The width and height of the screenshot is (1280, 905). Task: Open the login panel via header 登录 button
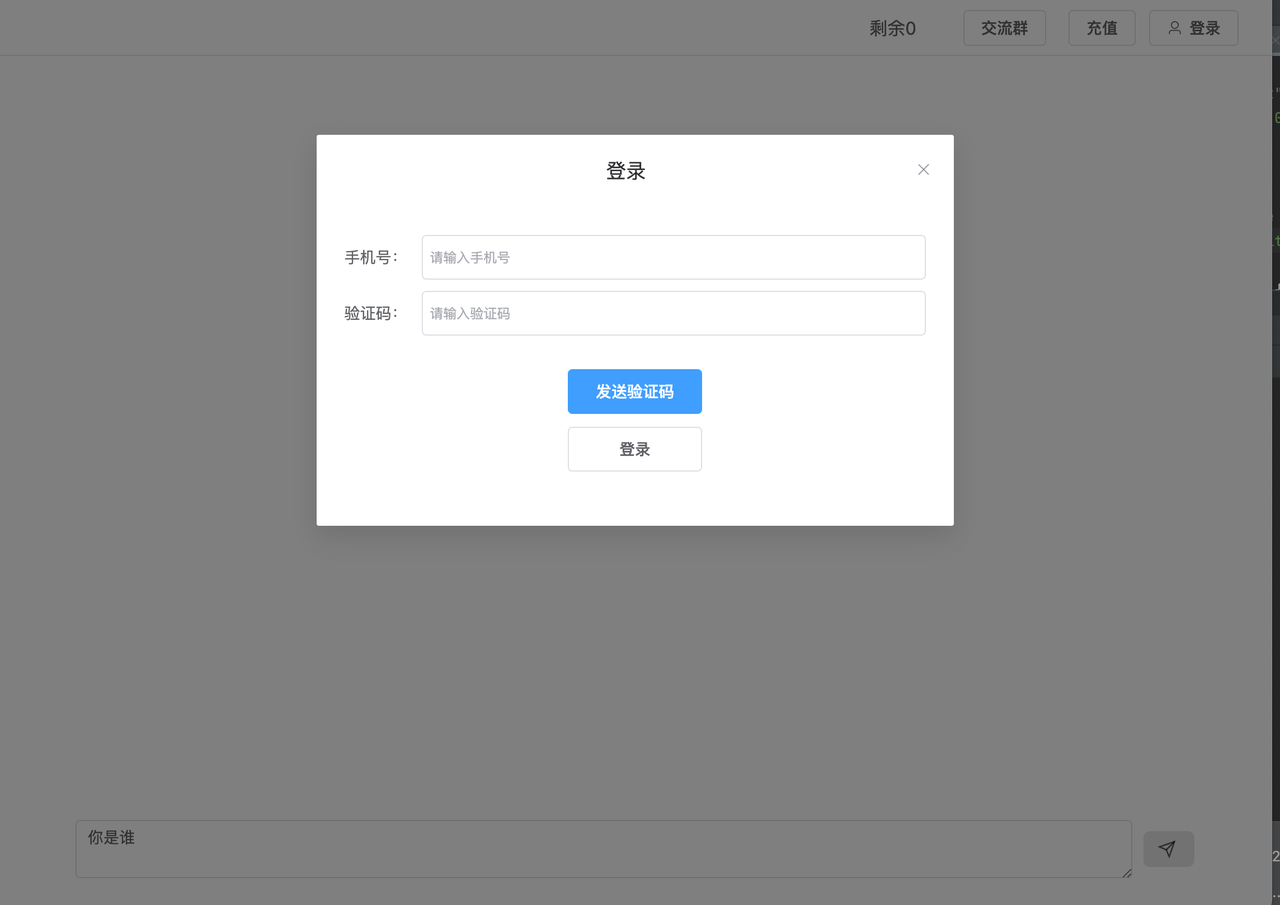coord(1193,27)
